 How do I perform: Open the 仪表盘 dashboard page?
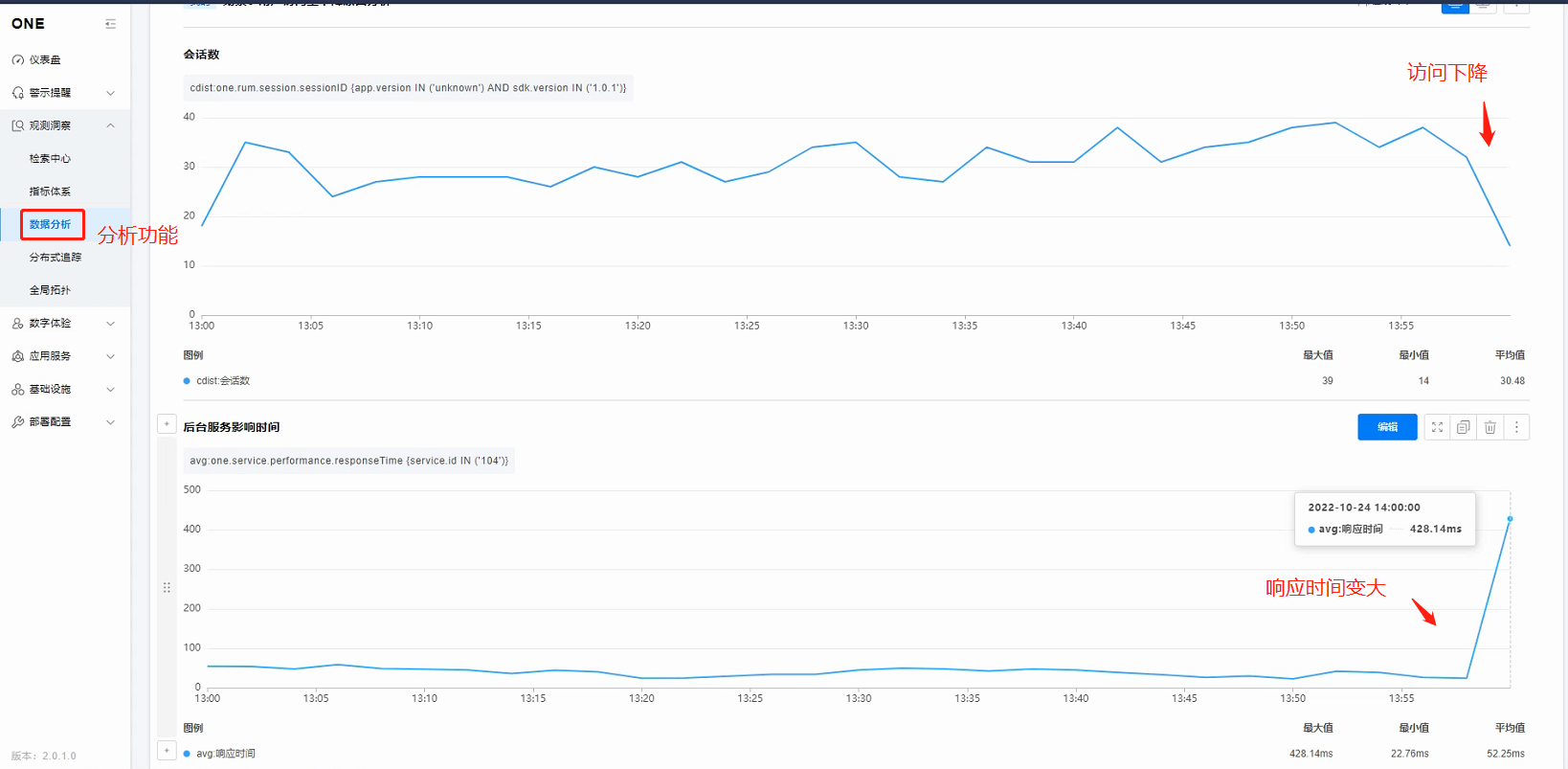tap(44, 59)
